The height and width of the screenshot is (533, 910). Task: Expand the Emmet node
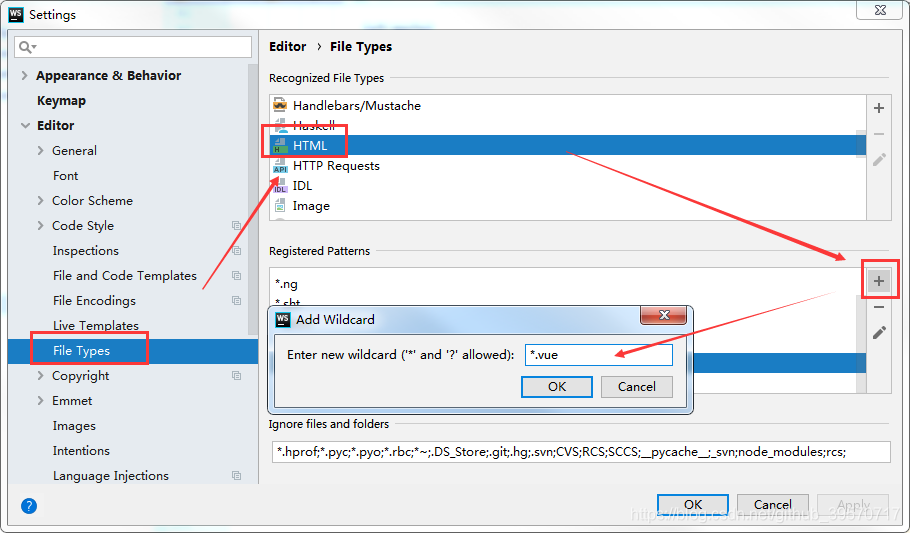point(40,401)
